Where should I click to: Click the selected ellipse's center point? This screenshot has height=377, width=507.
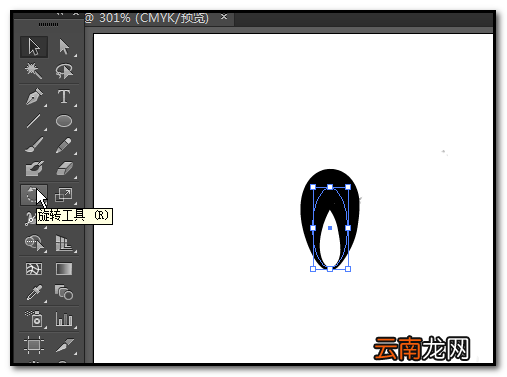pos(330,228)
